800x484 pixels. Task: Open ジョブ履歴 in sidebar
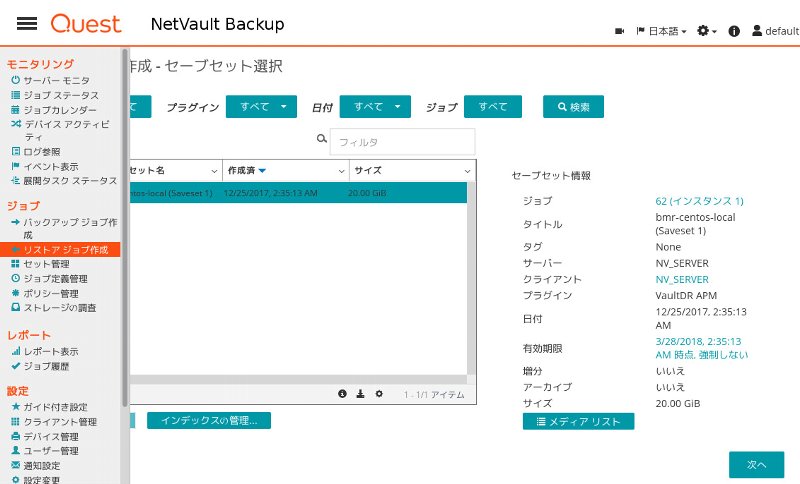(x=46, y=367)
